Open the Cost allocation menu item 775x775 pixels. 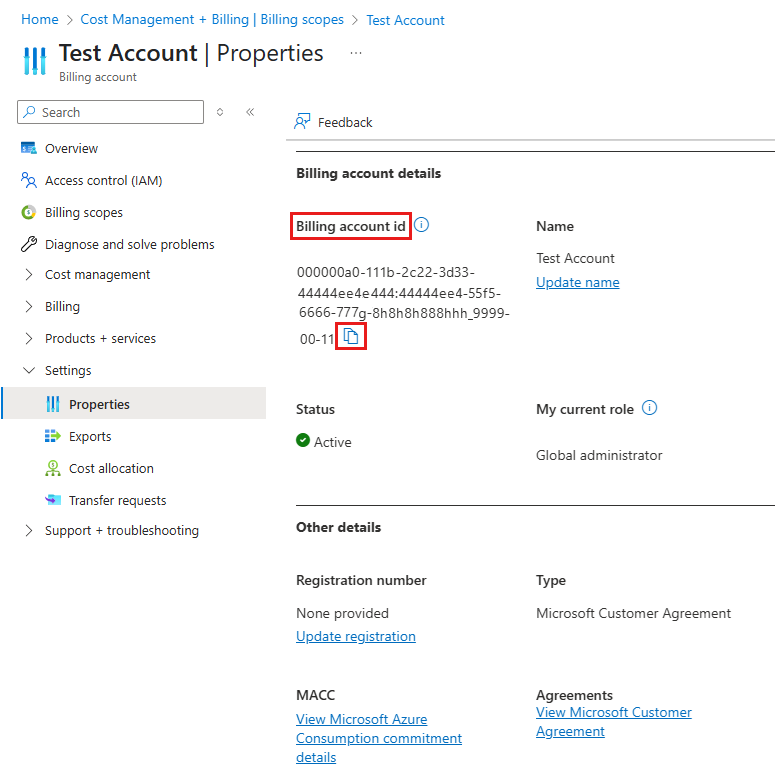pos(111,468)
